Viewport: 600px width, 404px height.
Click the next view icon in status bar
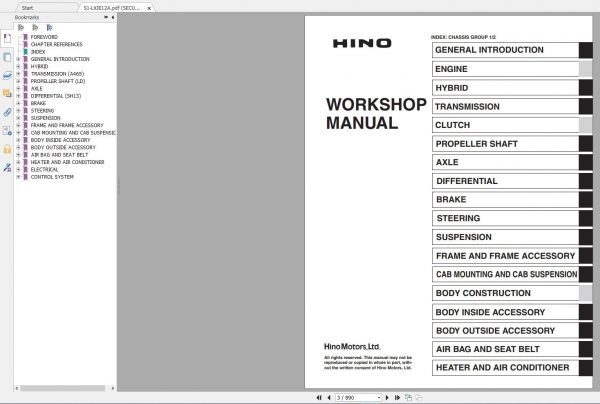point(419,397)
